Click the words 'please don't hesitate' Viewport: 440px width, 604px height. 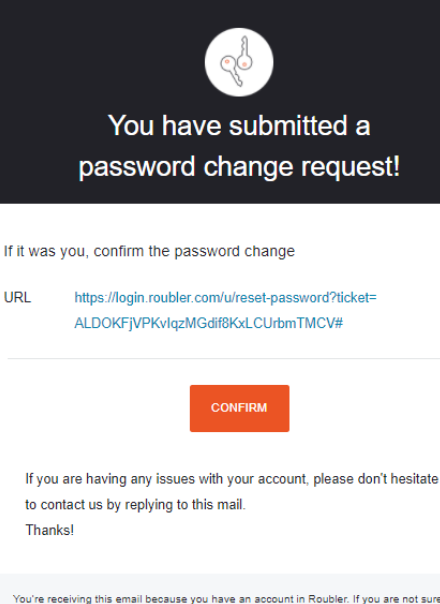coord(376,479)
